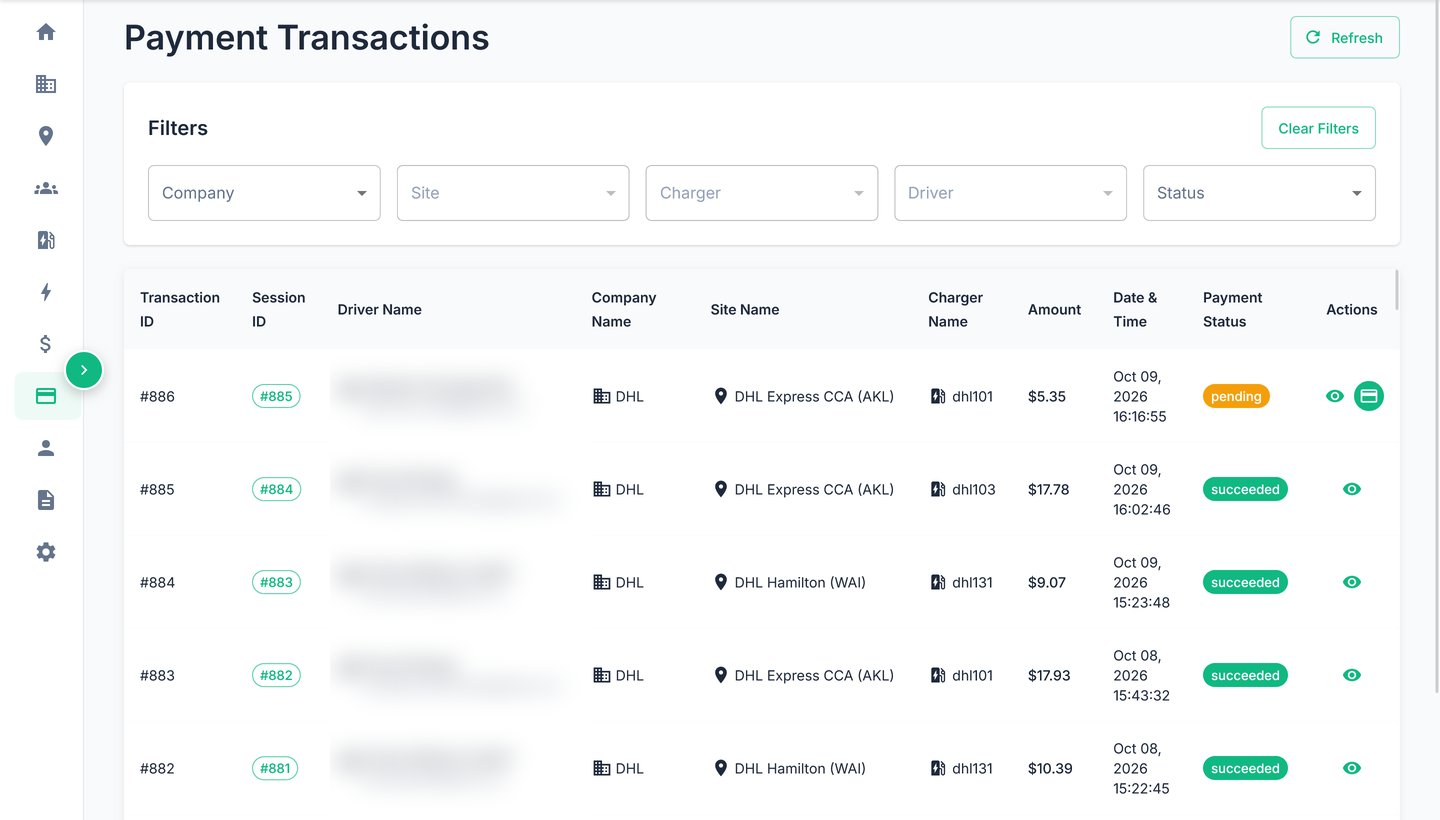Image resolution: width=1440 pixels, height=820 pixels.
Task: Click the amount $10.39
Action: (x=1050, y=768)
